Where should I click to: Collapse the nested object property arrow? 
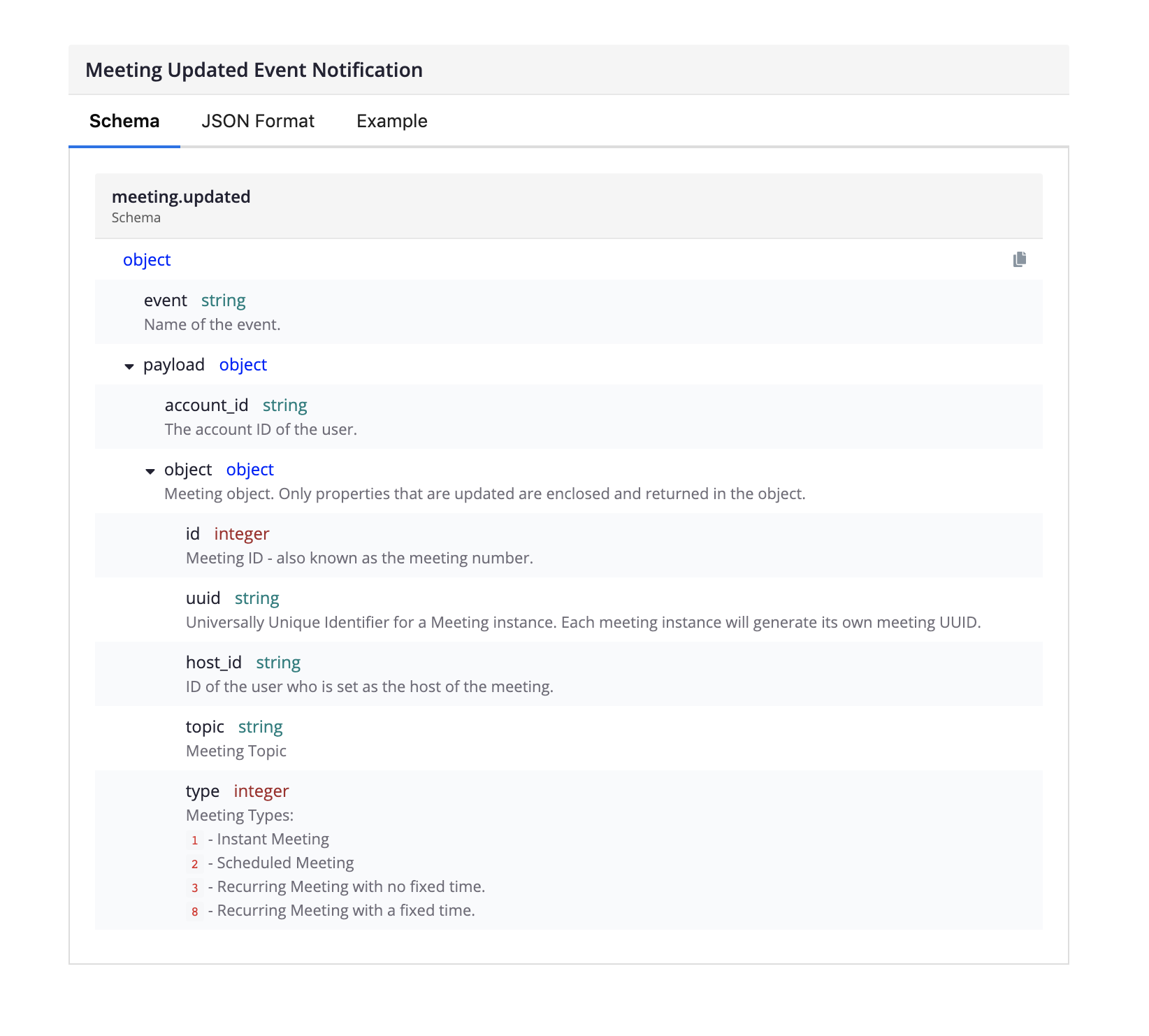pos(150,471)
